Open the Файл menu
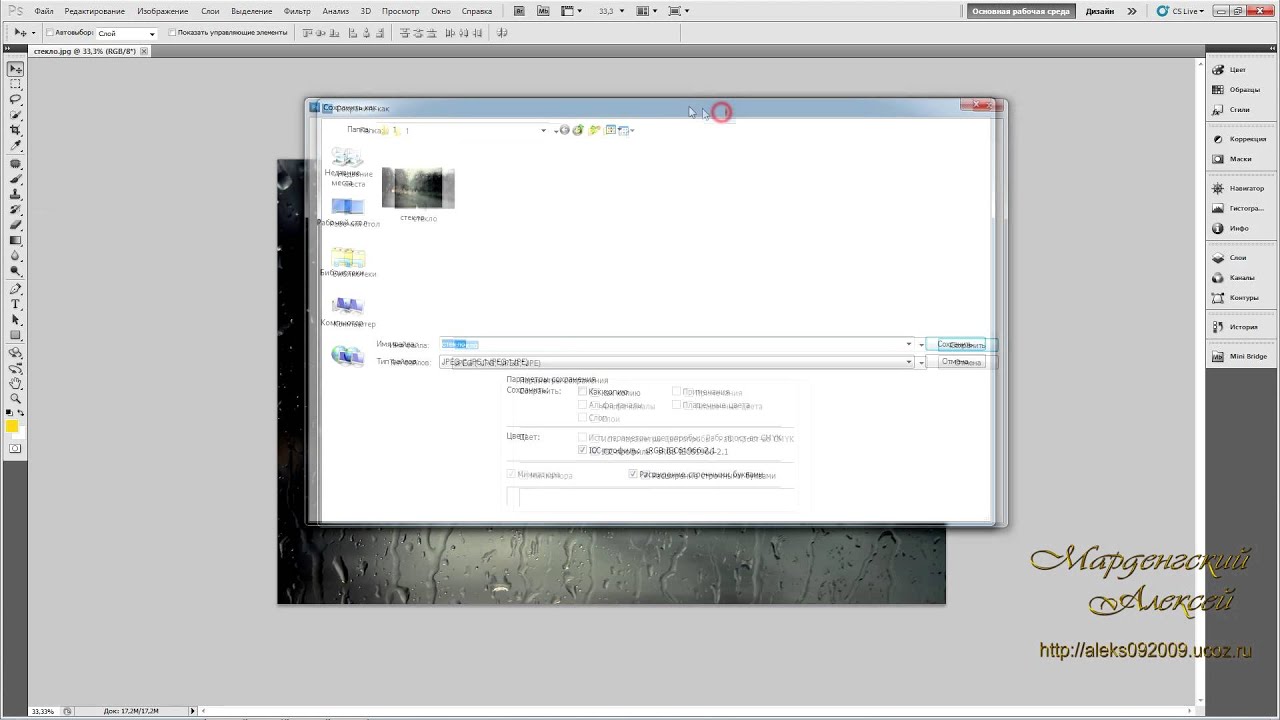This screenshot has width=1280, height=720. tap(43, 11)
